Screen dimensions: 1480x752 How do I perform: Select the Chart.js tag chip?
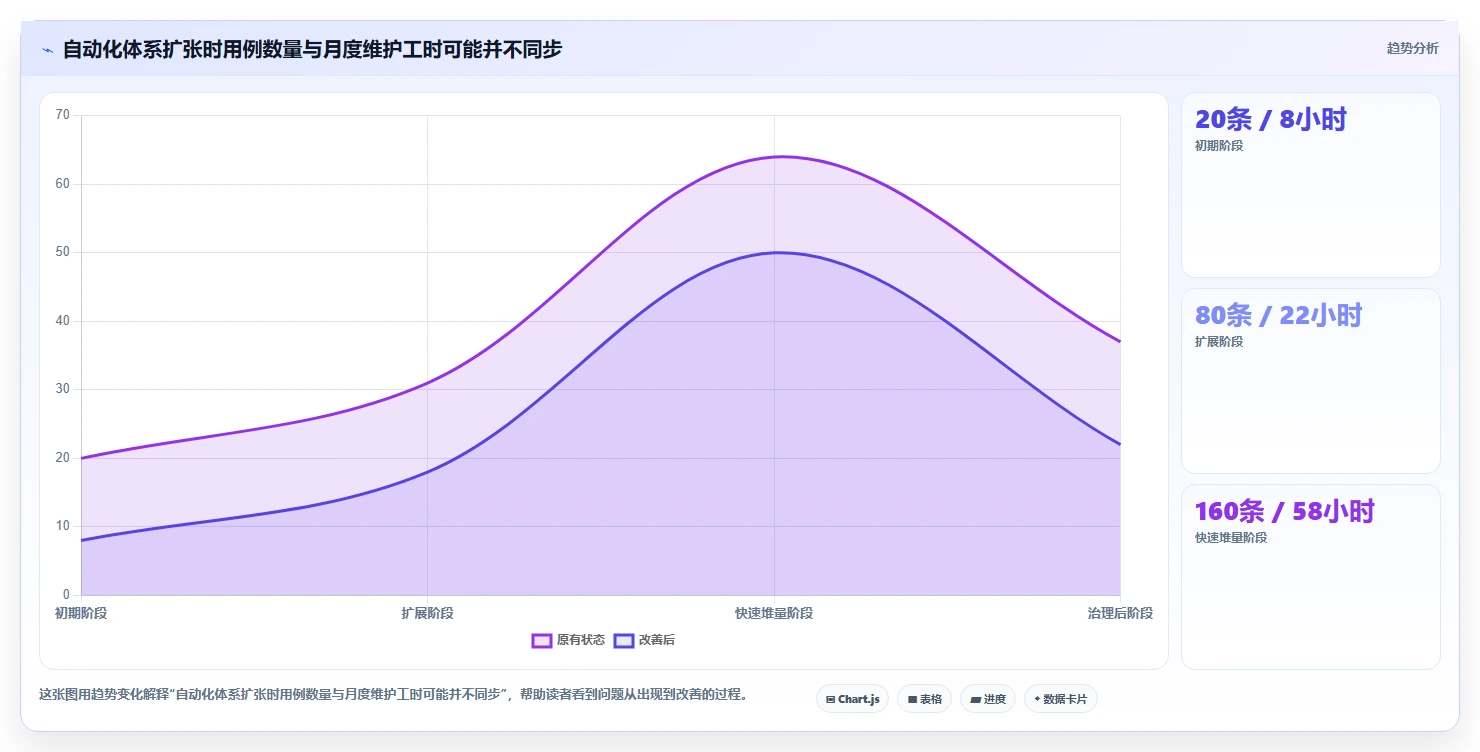click(x=852, y=699)
